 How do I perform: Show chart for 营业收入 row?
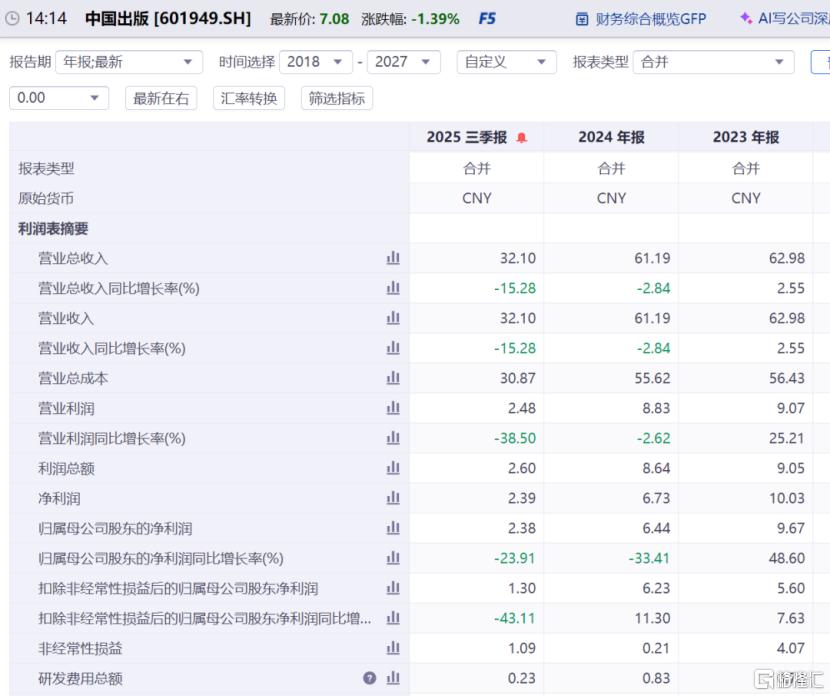point(393,318)
